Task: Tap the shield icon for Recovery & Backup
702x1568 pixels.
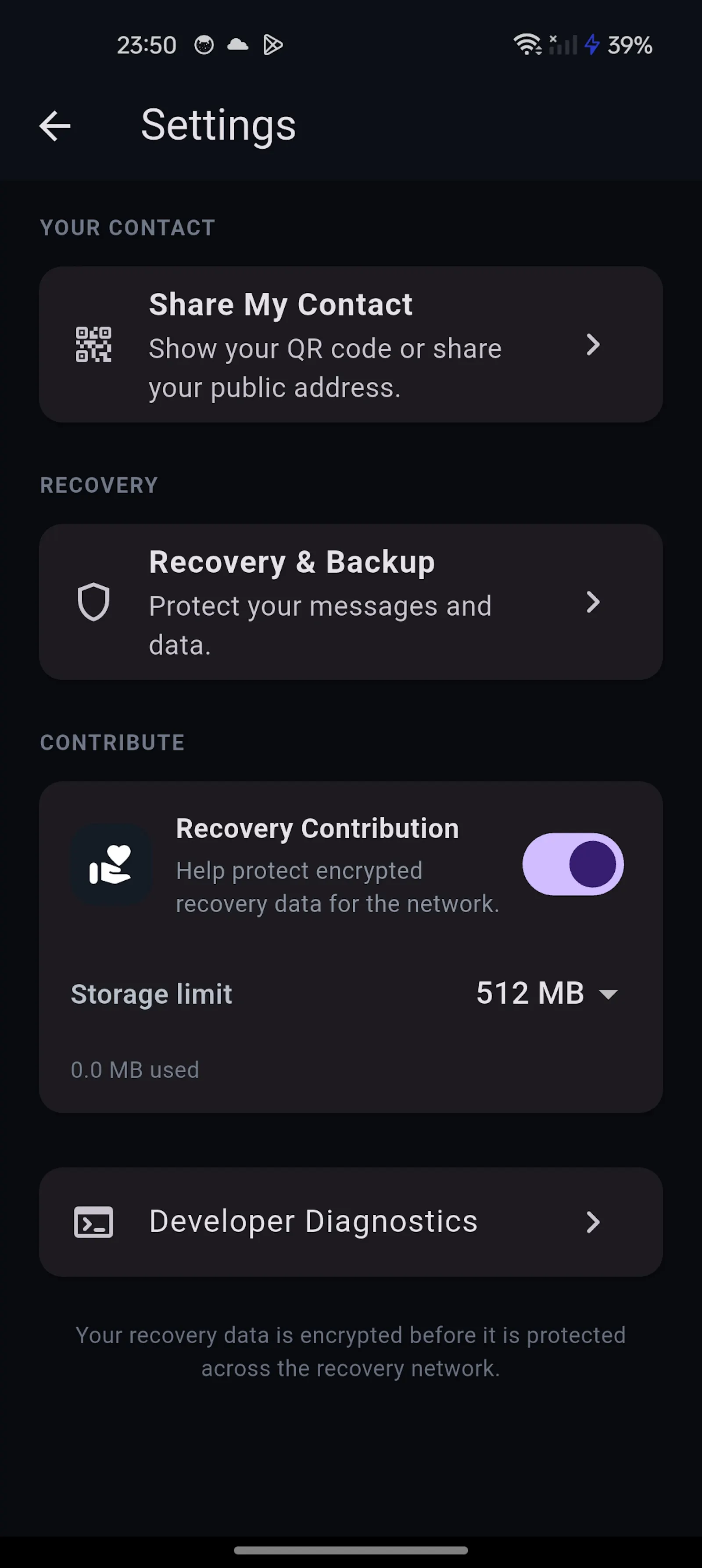Action: [94, 602]
